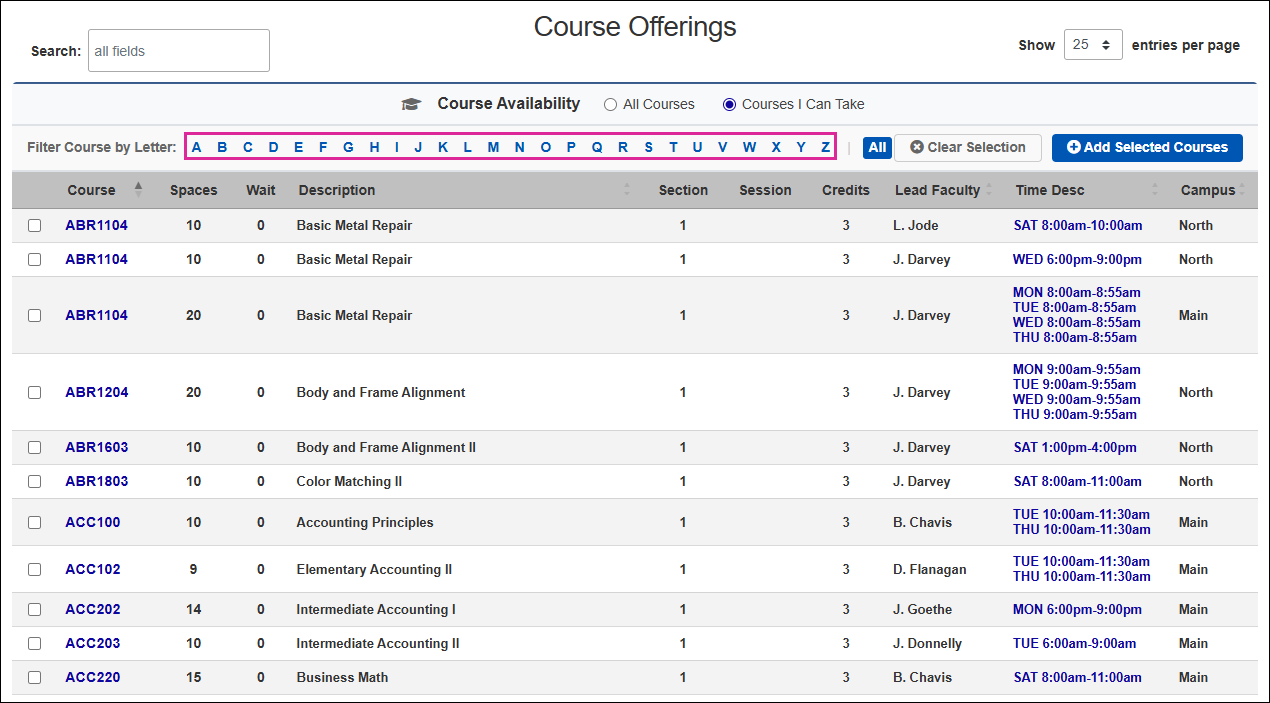The width and height of the screenshot is (1270, 703).
Task: Click Add Selected Courses button
Action: (1147, 147)
